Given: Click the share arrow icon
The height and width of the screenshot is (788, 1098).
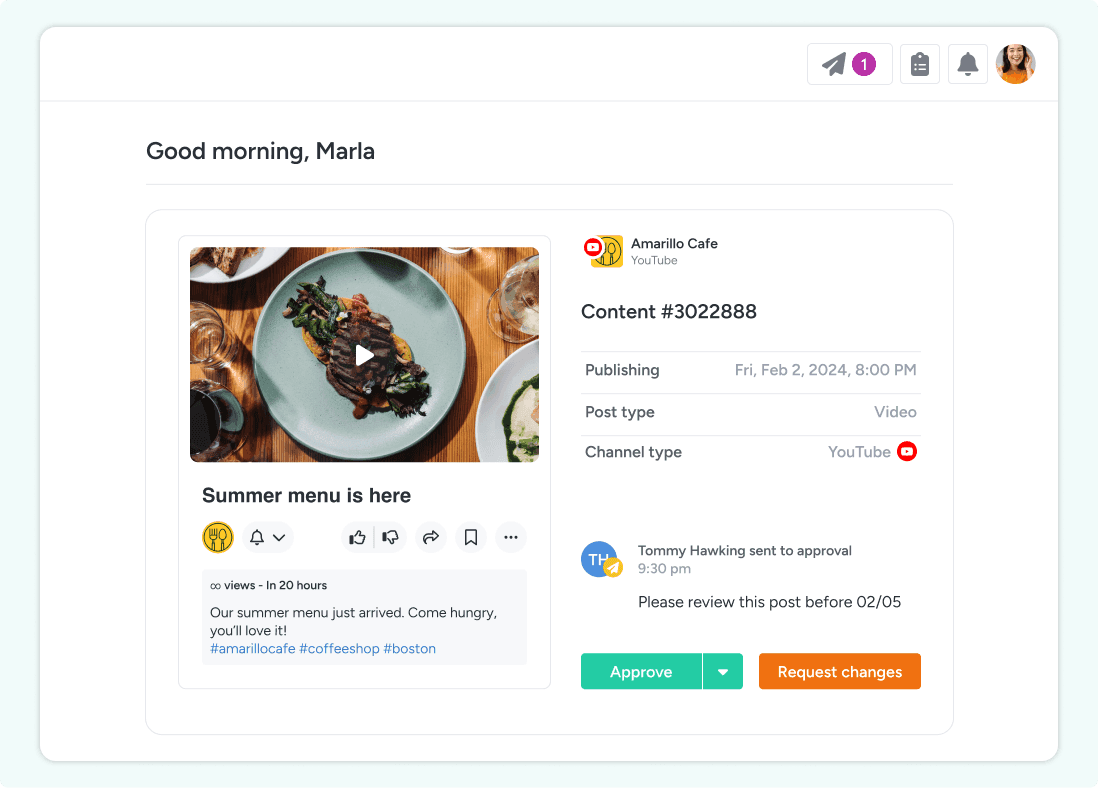Looking at the screenshot, I should pyautogui.click(x=431, y=537).
